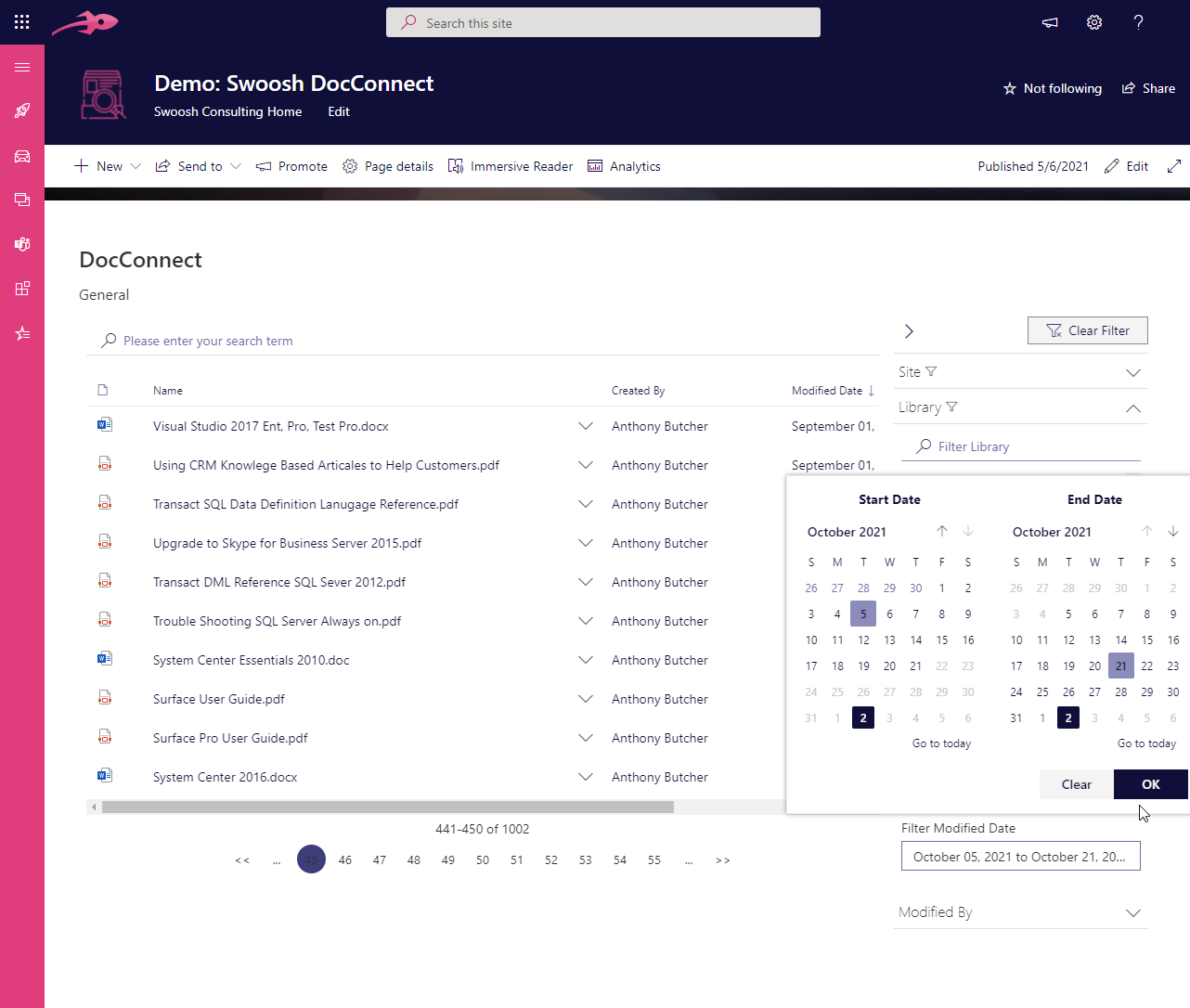This screenshot has height=1008, width=1190.
Task: Select October 12 in Start Date calendar
Action: click(x=863, y=640)
